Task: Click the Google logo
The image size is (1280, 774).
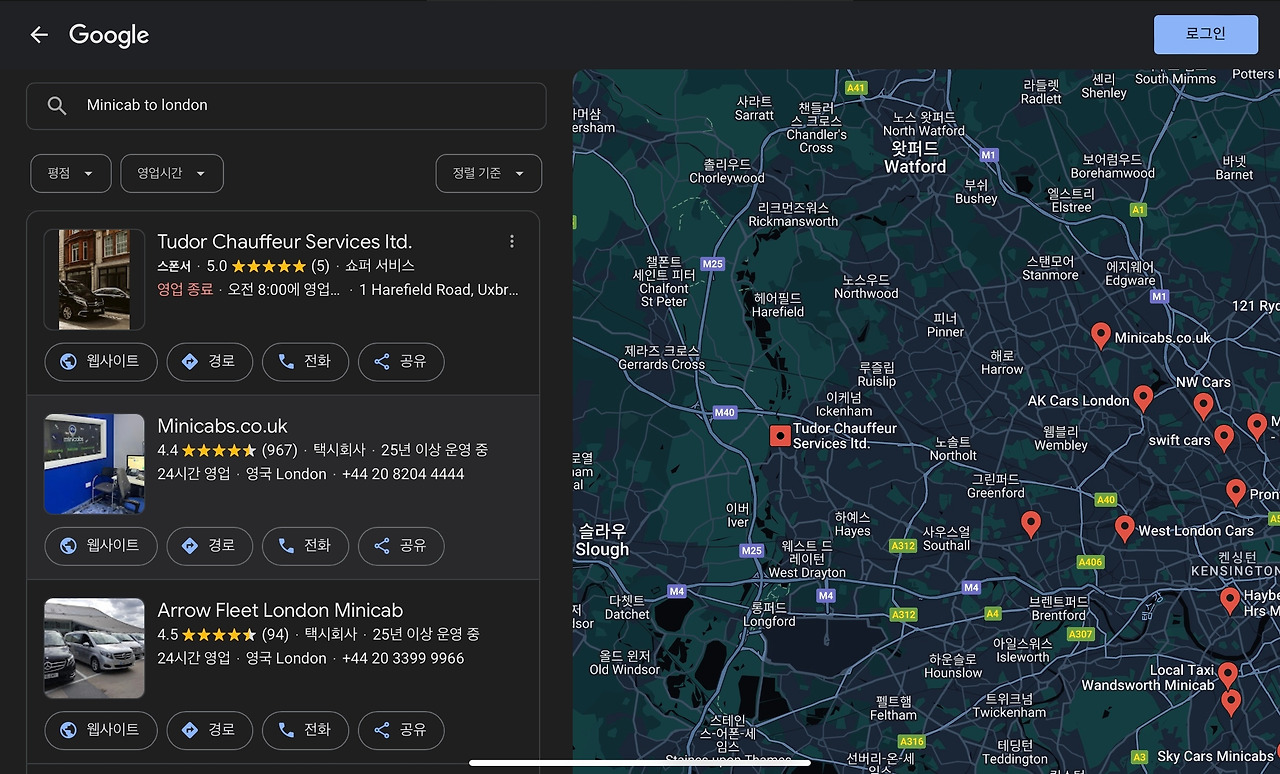Action: [109, 36]
